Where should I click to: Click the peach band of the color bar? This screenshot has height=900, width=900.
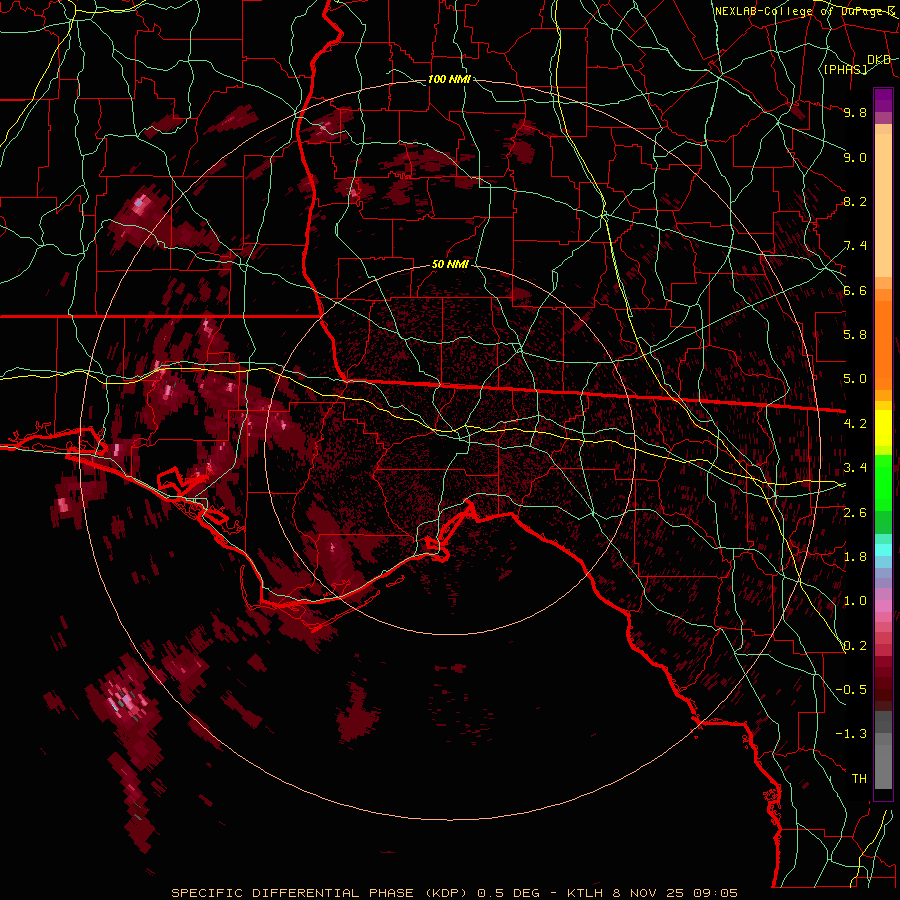883,205
